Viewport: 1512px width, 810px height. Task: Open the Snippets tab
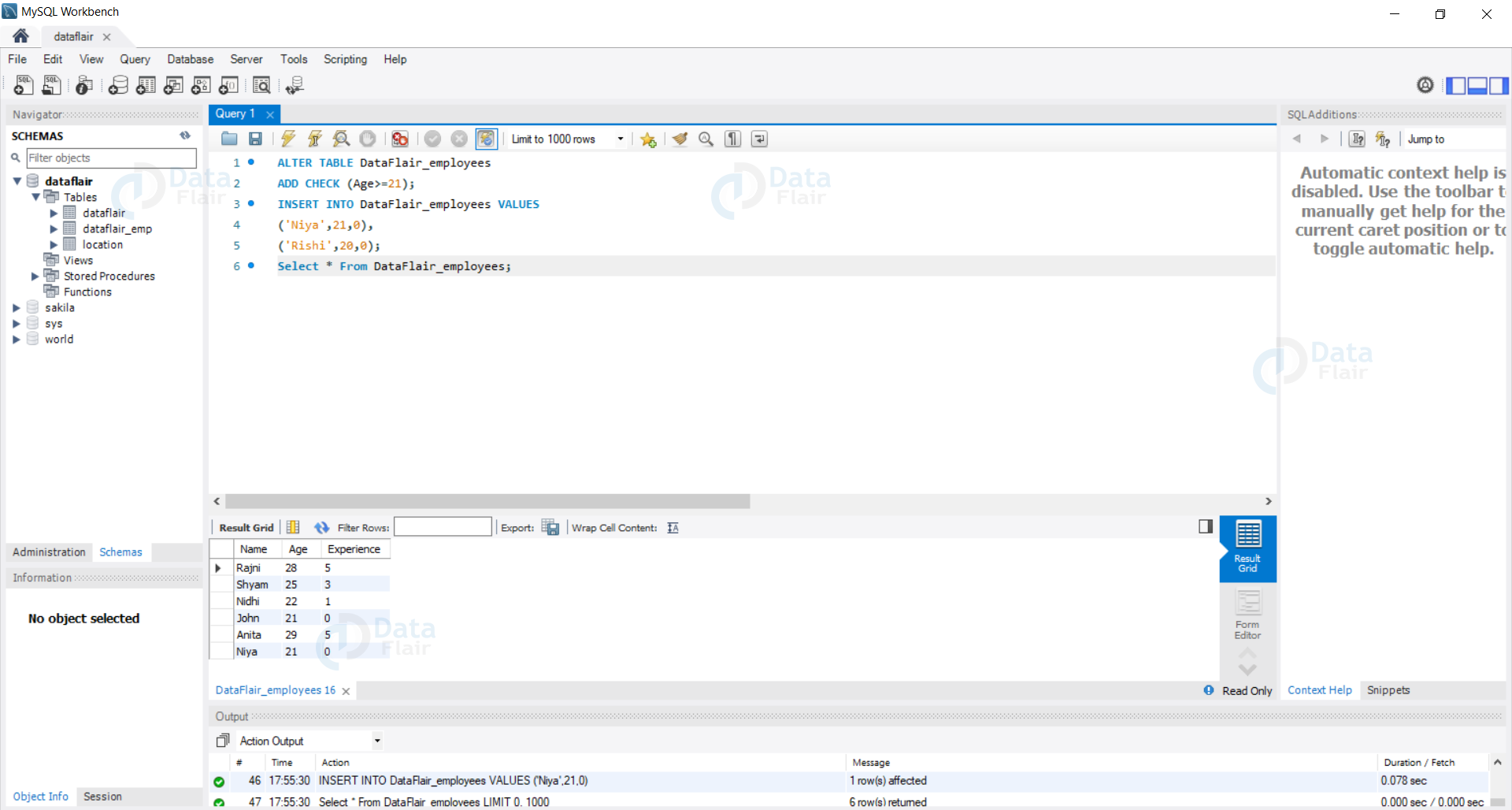tap(1388, 690)
